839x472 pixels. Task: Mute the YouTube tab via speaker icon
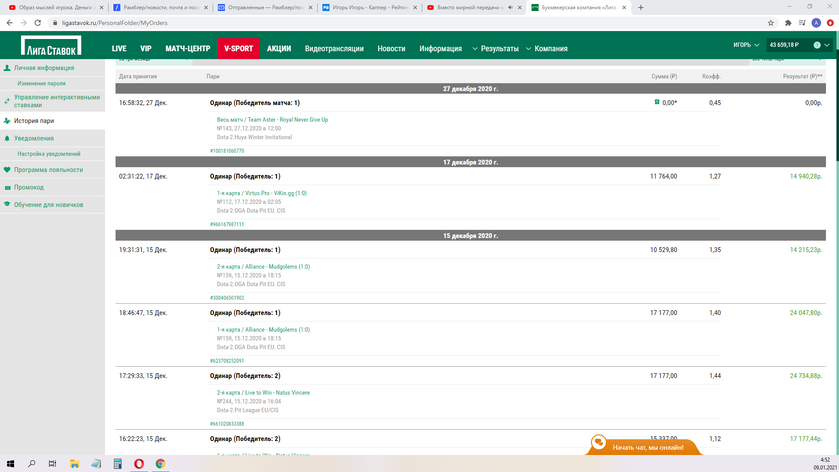click(510, 7)
